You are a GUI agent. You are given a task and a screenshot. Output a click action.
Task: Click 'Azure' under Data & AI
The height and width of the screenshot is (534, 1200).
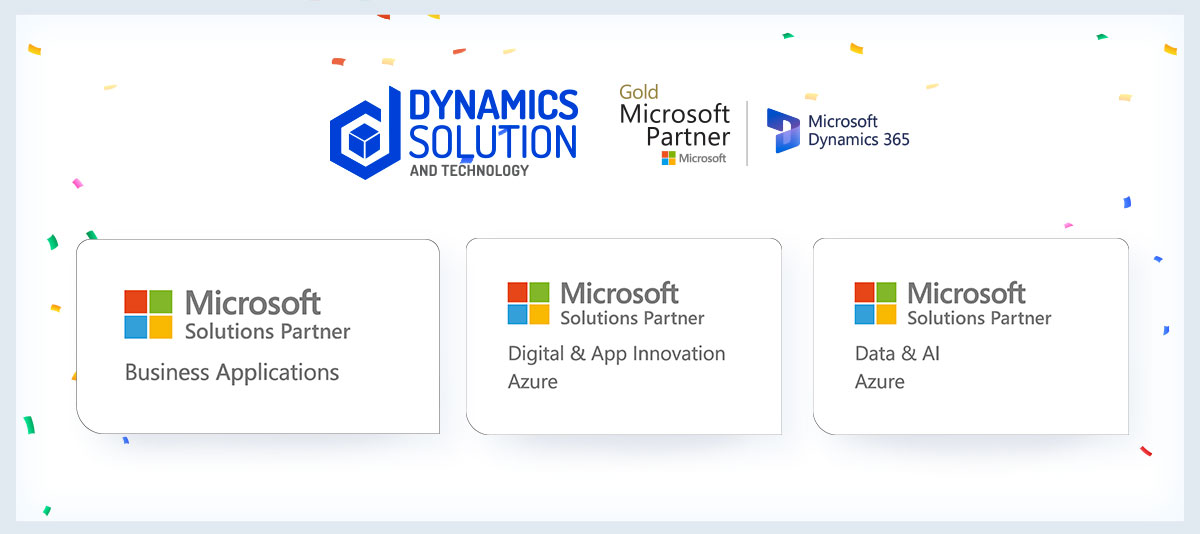click(880, 382)
